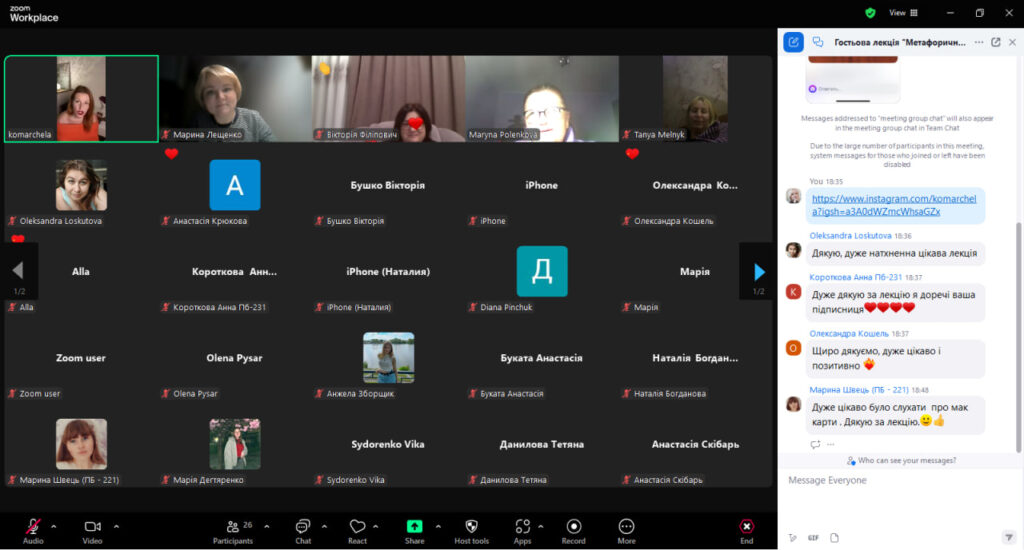Screen dimensions: 1024x550
Task: Open Host tools shield icon
Action: (x=472, y=526)
